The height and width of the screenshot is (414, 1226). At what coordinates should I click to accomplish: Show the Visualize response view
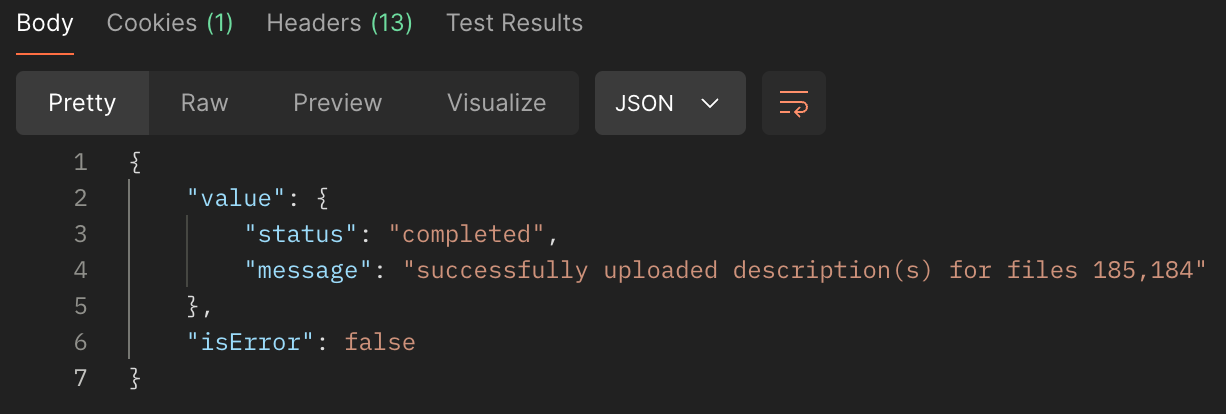[496, 103]
